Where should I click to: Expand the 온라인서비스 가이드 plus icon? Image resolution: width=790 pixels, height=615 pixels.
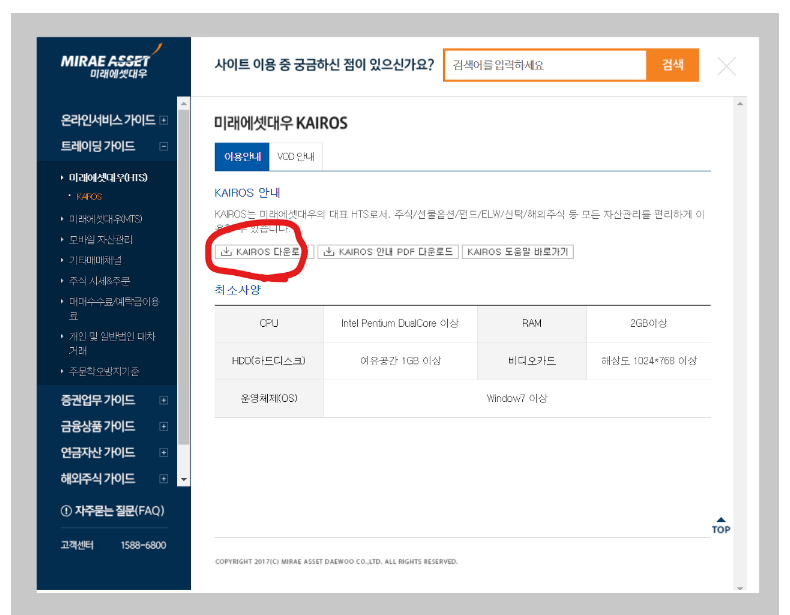point(163,120)
